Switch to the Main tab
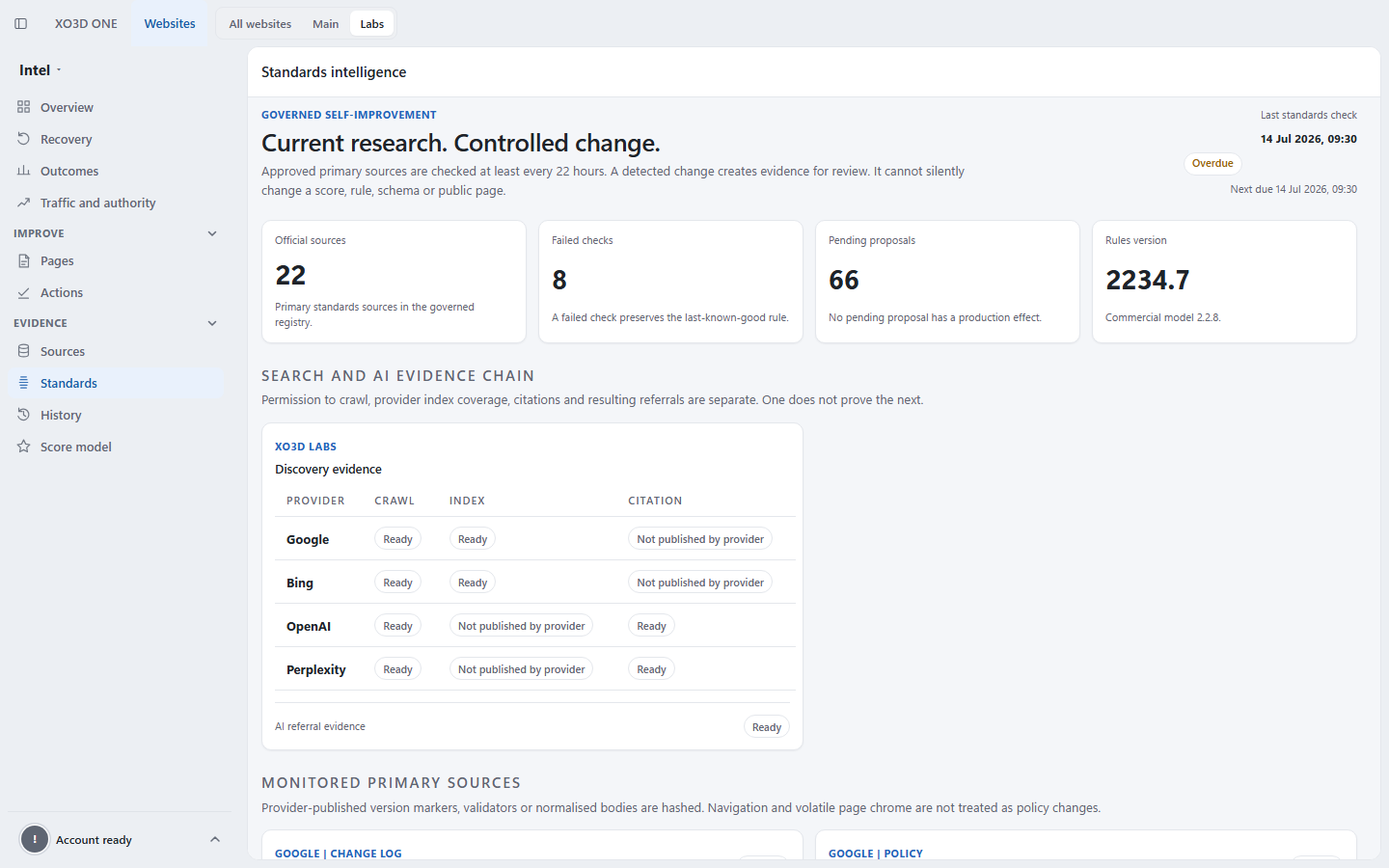This screenshot has height=868, width=1389. [326, 24]
